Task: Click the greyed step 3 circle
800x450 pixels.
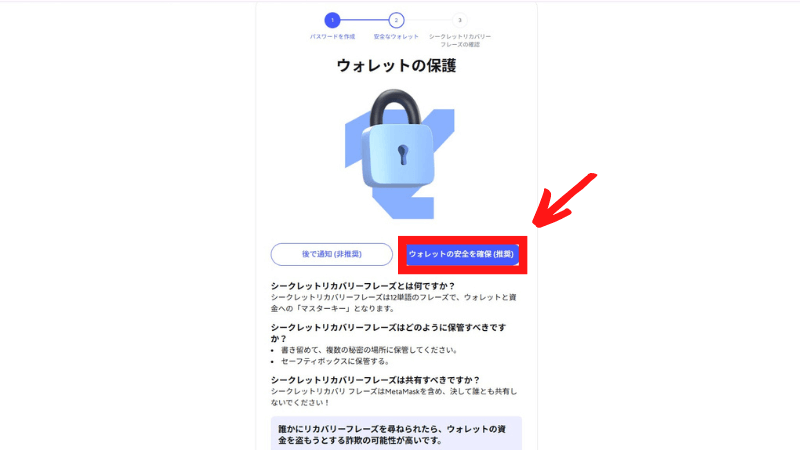Action: [460, 20]
